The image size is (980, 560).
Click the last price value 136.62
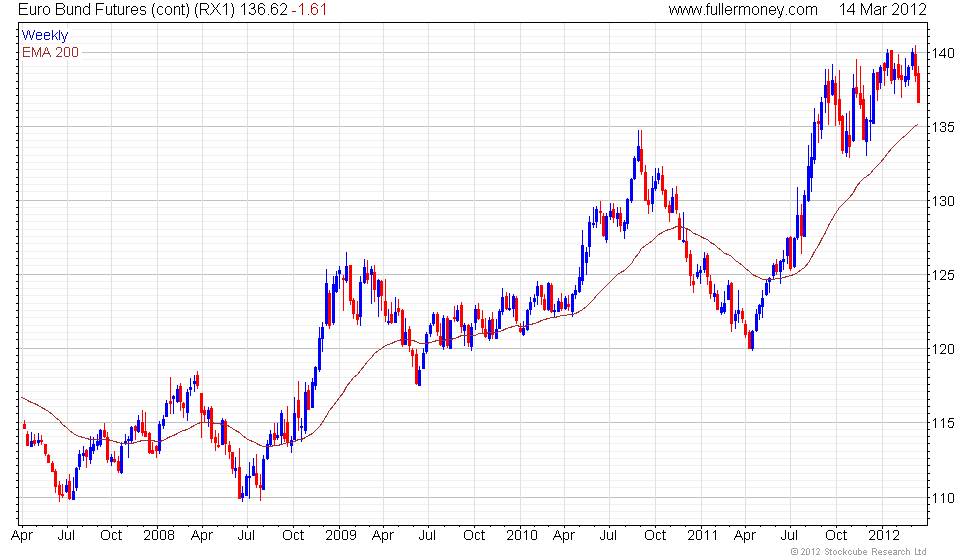[x=263, y=10]
